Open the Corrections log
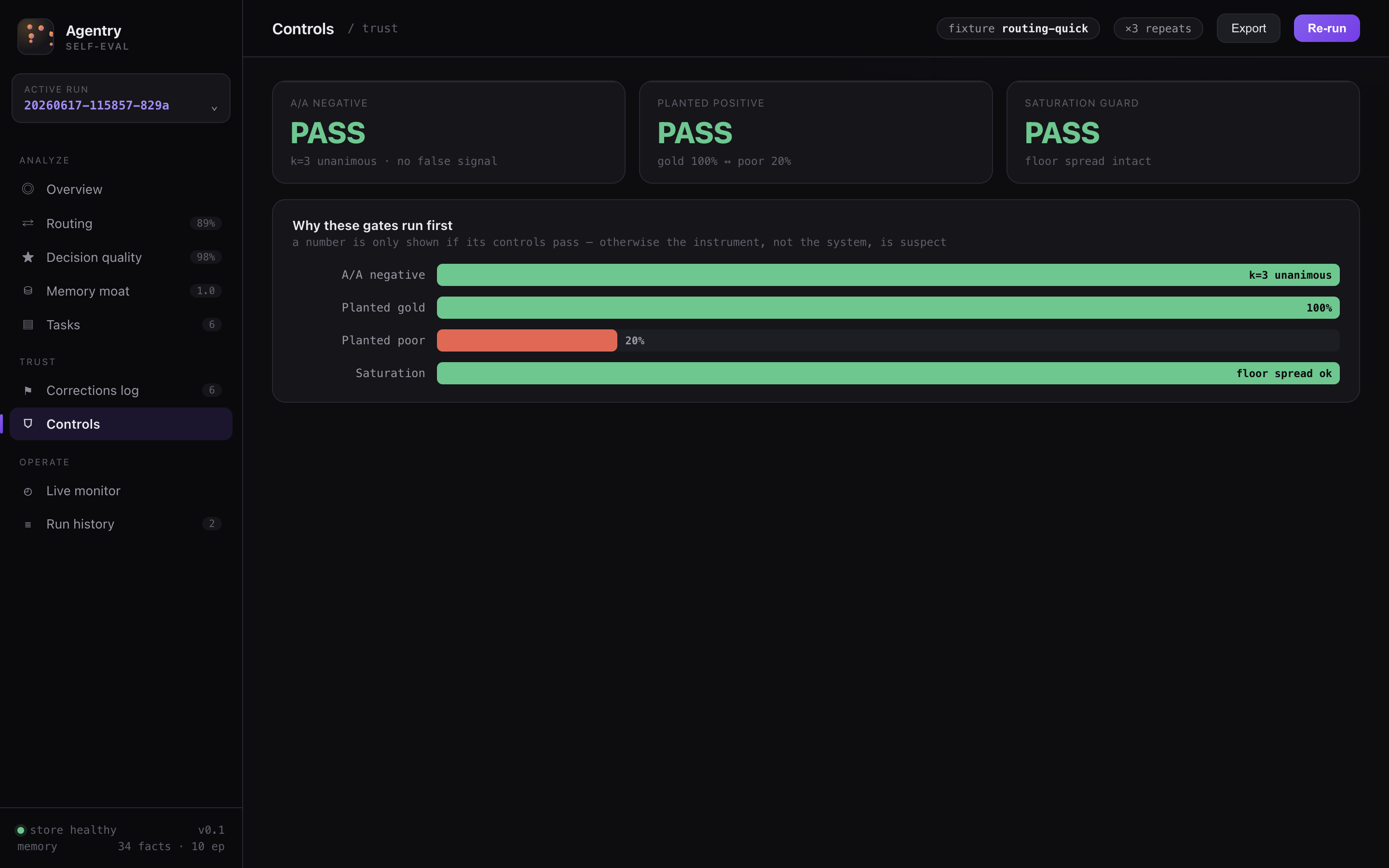 (x=121, y=391)
